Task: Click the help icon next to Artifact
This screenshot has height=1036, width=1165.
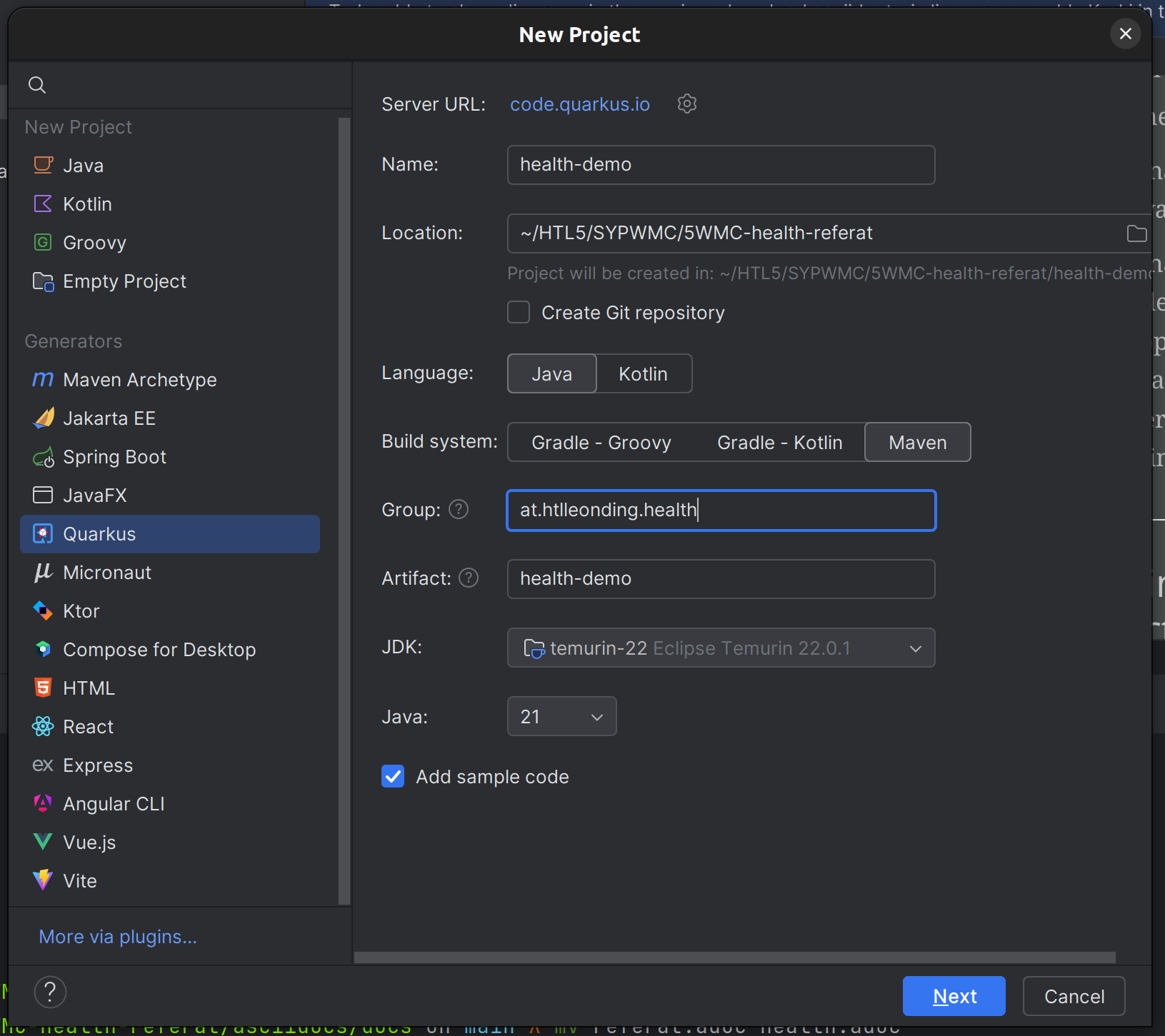Action: click(x=469, y=578)
